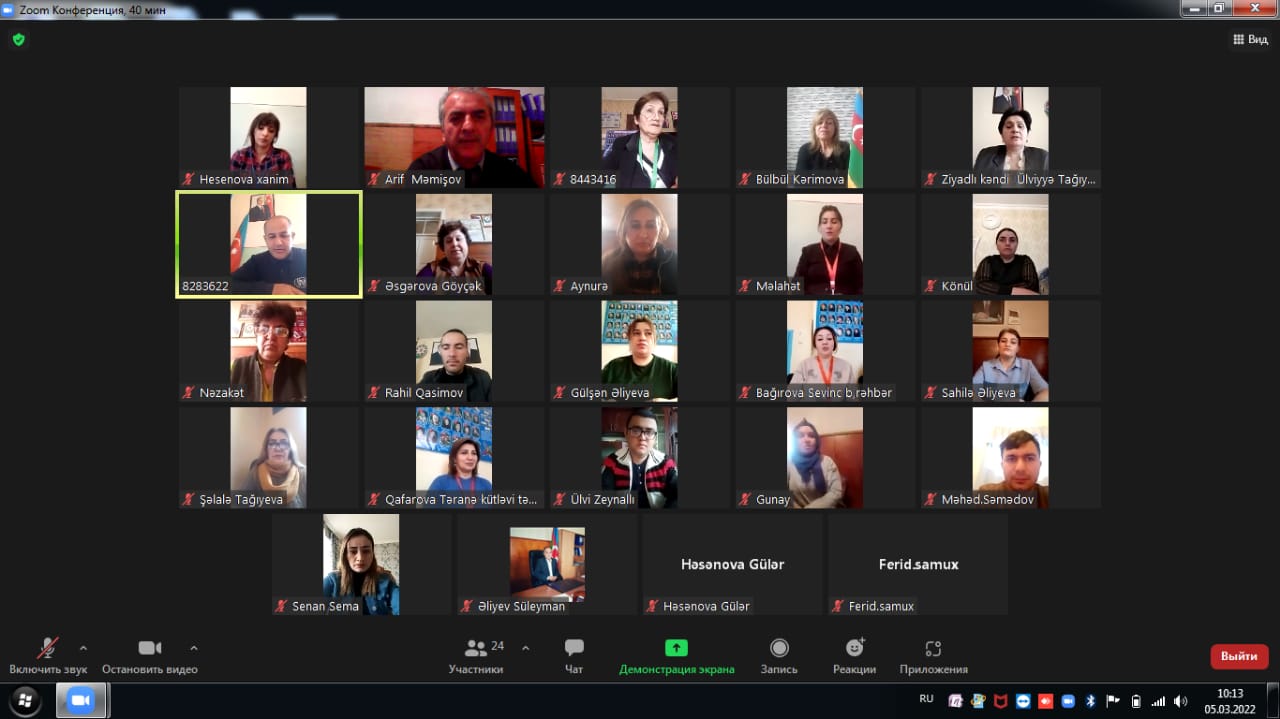Viewport: 1280px width, 719px height.
Task: Click the green encryption shield icon
Action: 18,40
